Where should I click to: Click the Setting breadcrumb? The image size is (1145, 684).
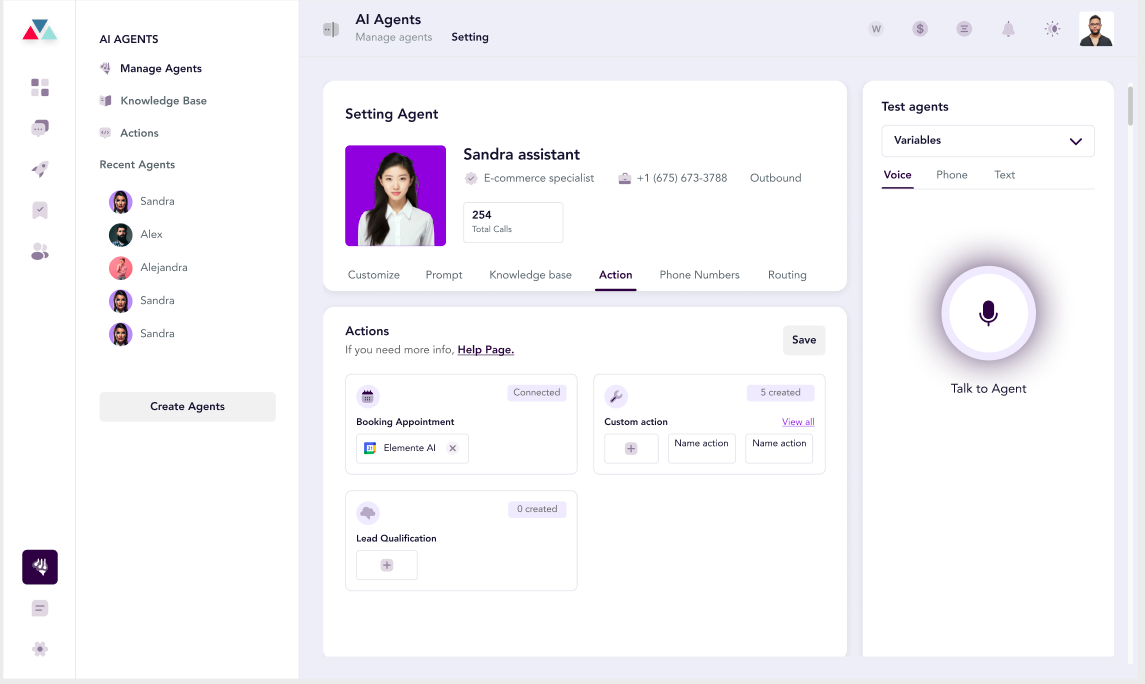[x=470, y=37]
